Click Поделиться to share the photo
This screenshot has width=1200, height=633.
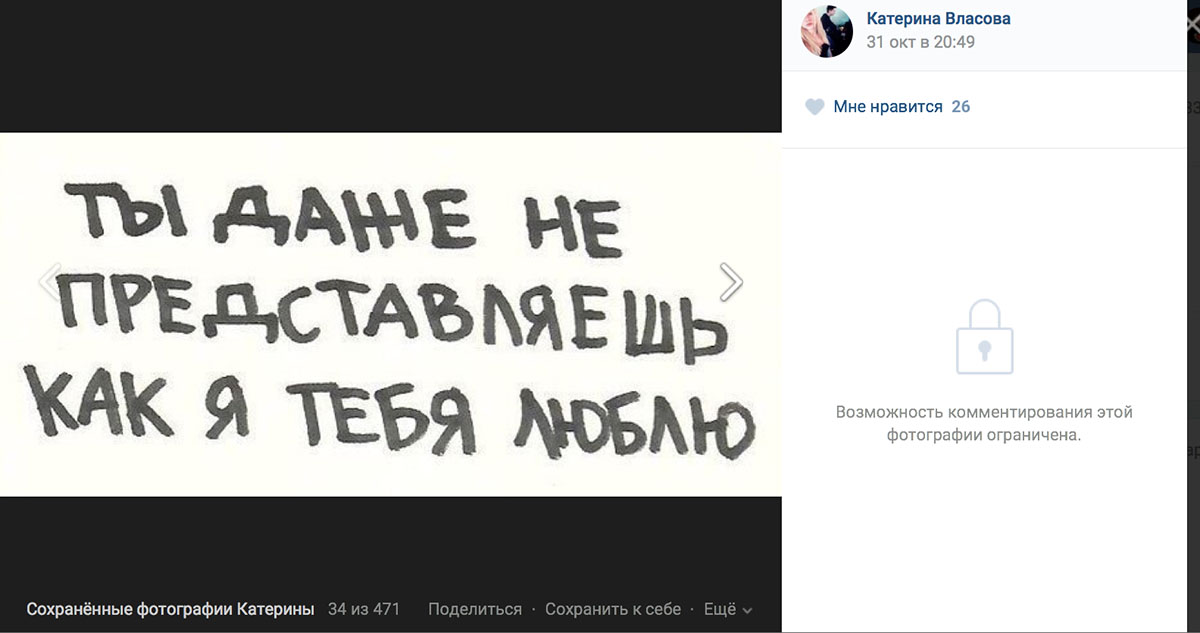(475, 609)
